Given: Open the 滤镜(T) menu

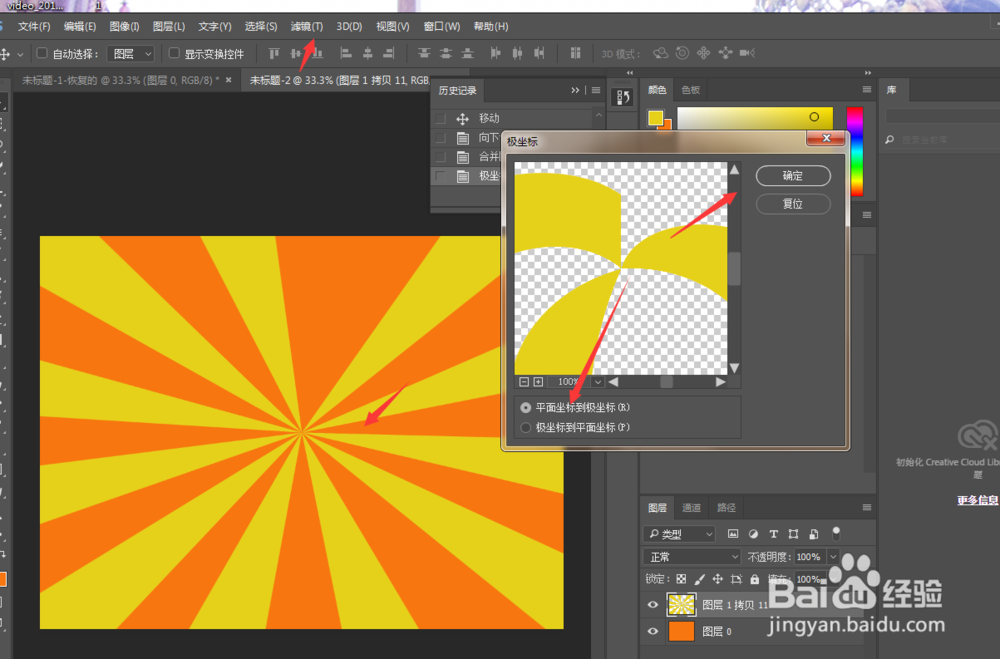Looking at the screenshot, I should click(307, 27).
